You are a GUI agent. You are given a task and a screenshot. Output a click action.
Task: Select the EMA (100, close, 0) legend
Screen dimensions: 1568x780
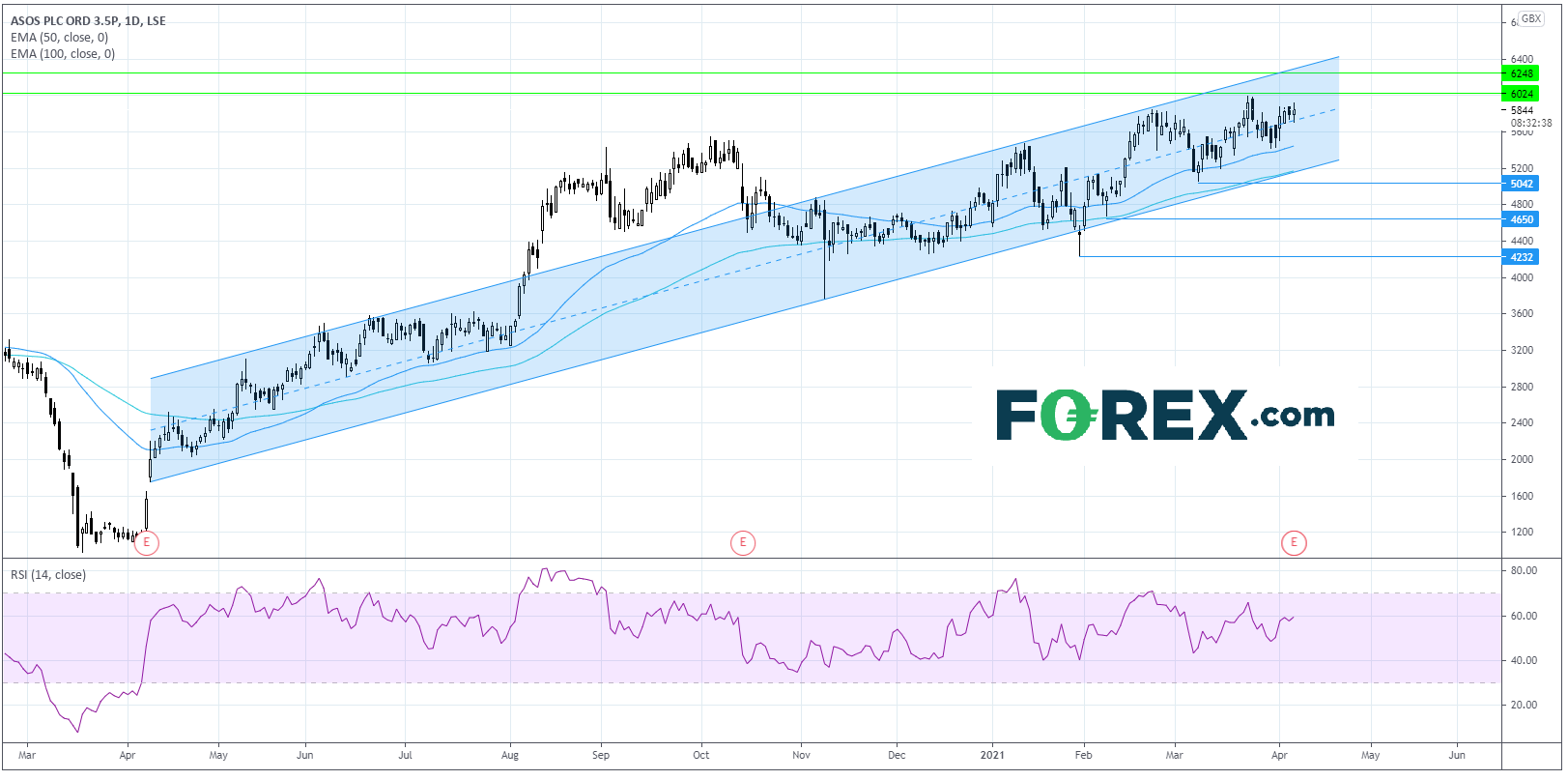[63, 54]
